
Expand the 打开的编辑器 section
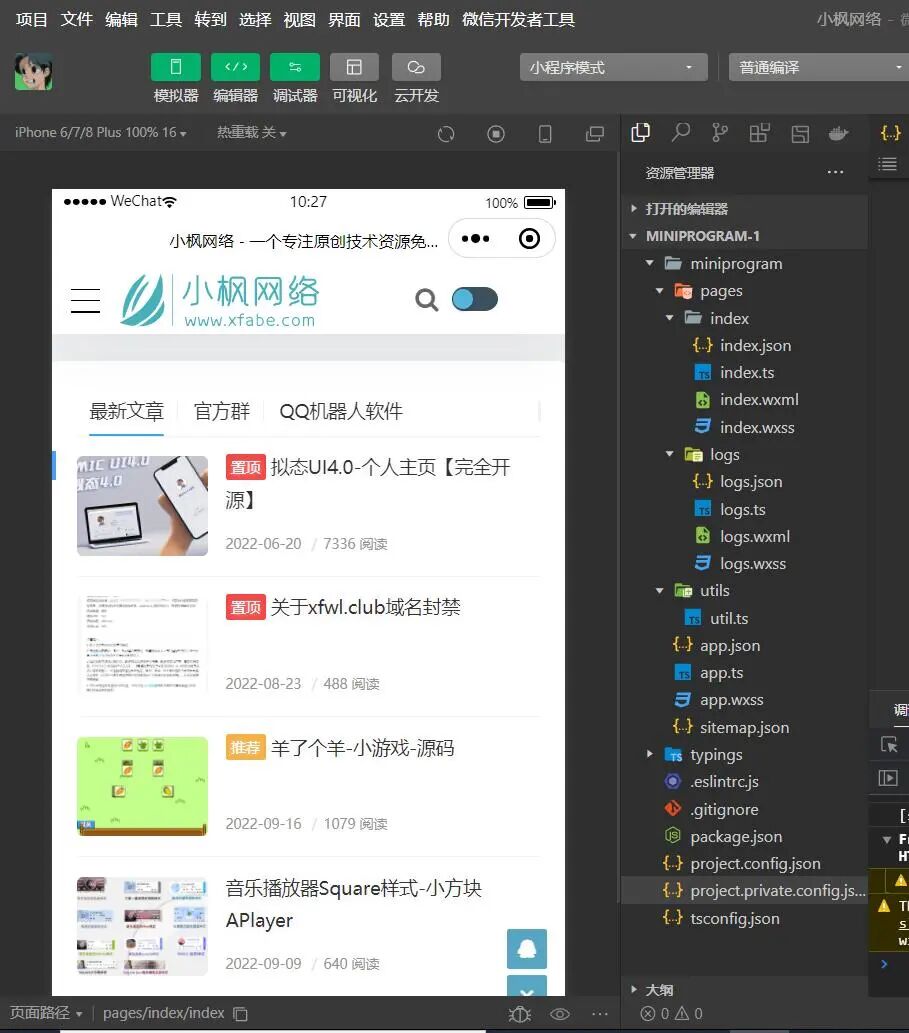(744, 209)
